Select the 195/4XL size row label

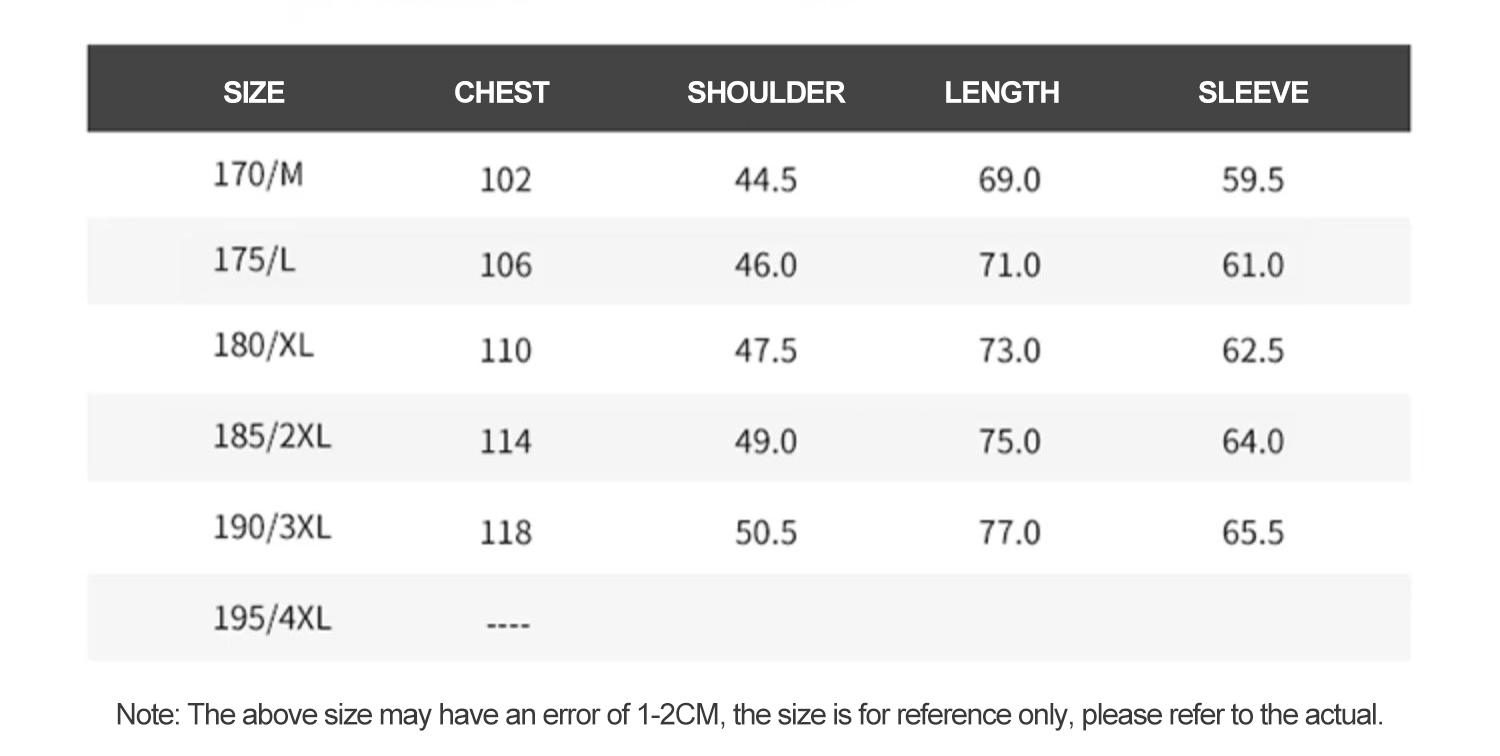click(x=271, y=618)
